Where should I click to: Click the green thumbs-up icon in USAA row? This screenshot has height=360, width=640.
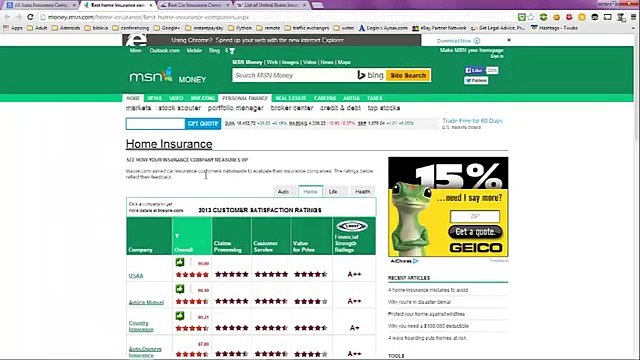(x=180, y=262)
